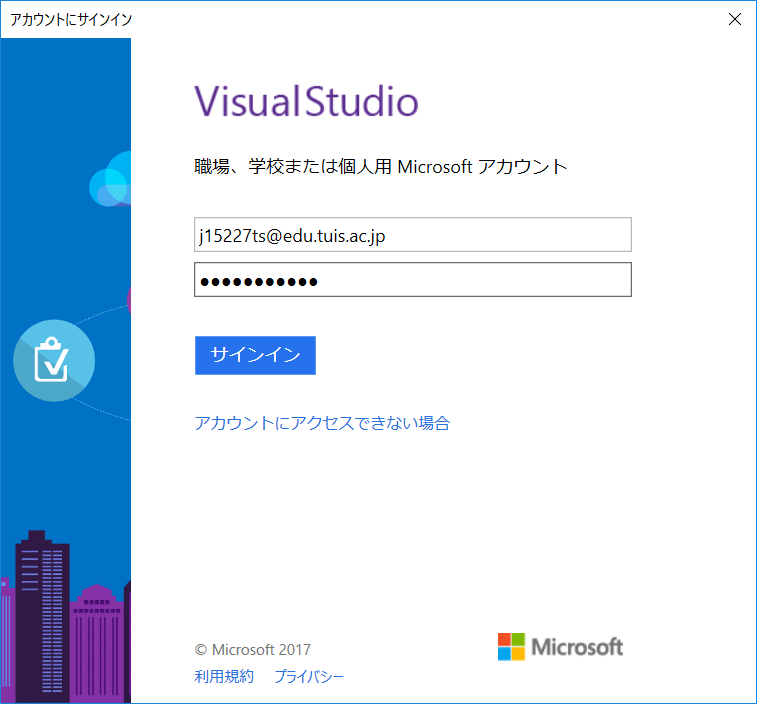Click the サインイン sign-in button
This screenshot has width=757, height=704.
[255, 355]
